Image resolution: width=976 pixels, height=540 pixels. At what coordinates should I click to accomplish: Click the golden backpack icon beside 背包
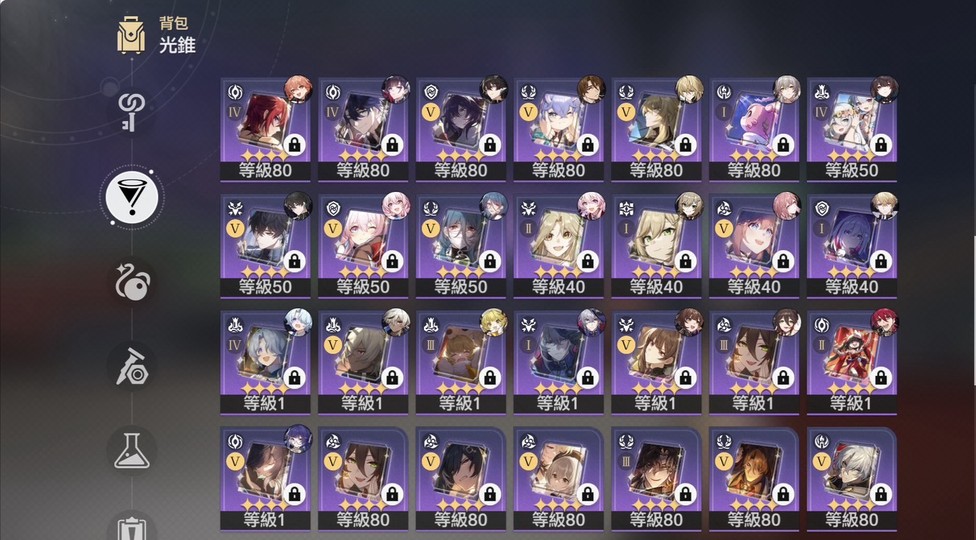click(131, 35)
